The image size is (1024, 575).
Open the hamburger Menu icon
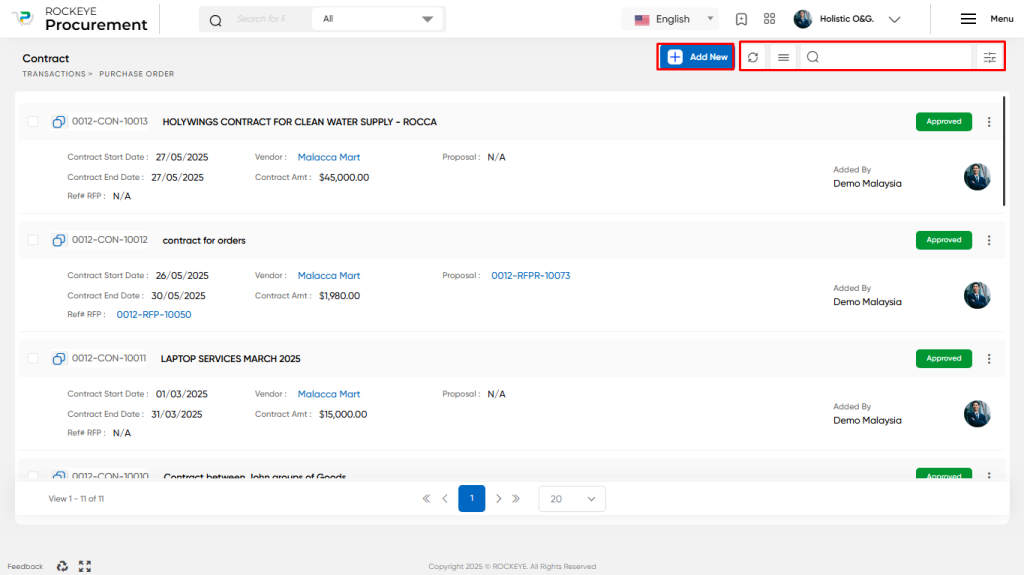[968, 19]
